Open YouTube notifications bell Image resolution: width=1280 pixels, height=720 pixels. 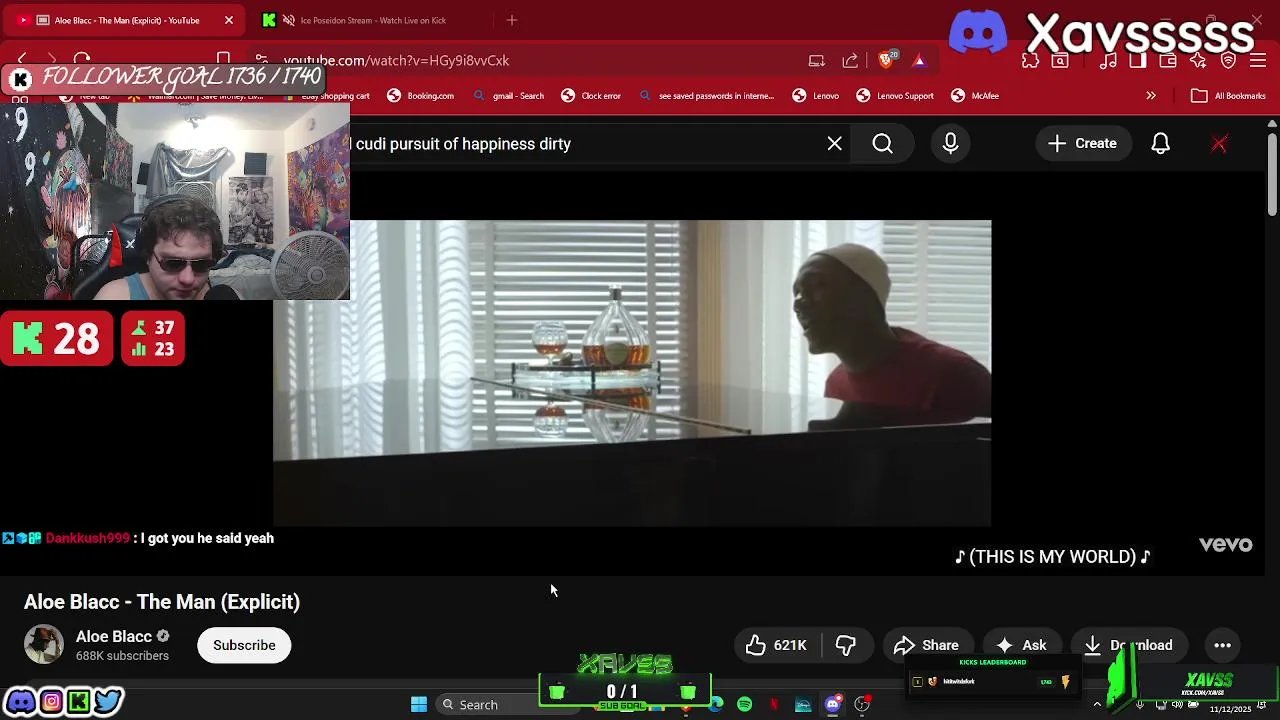tap(1161, 144)
